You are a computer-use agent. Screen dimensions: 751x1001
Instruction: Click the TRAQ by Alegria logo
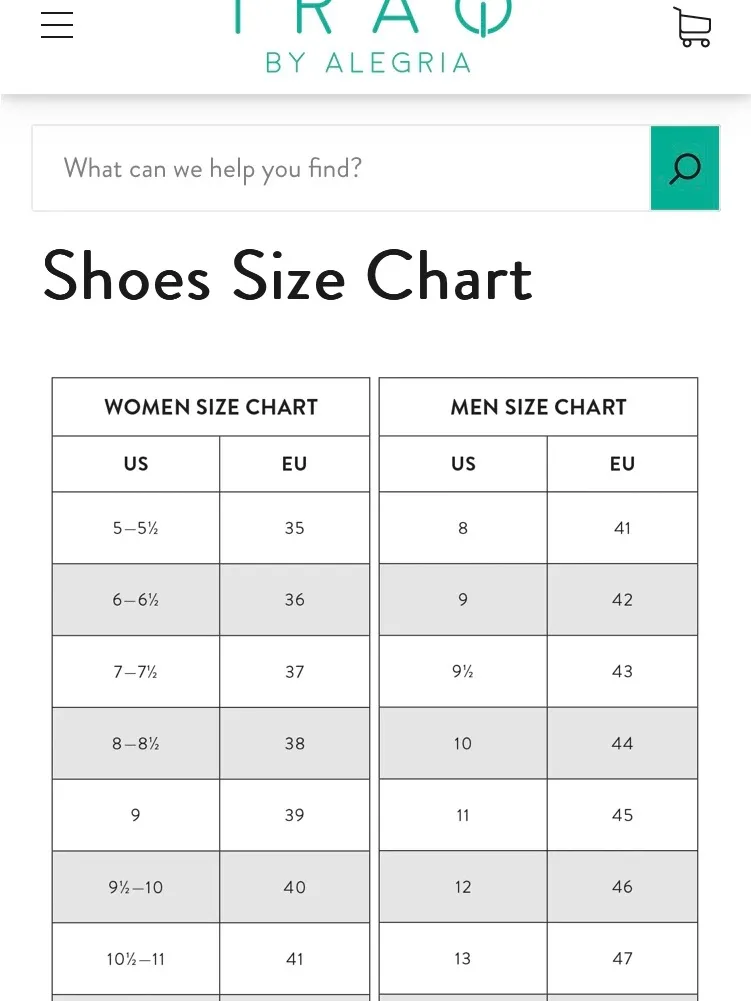click(370, 37)
